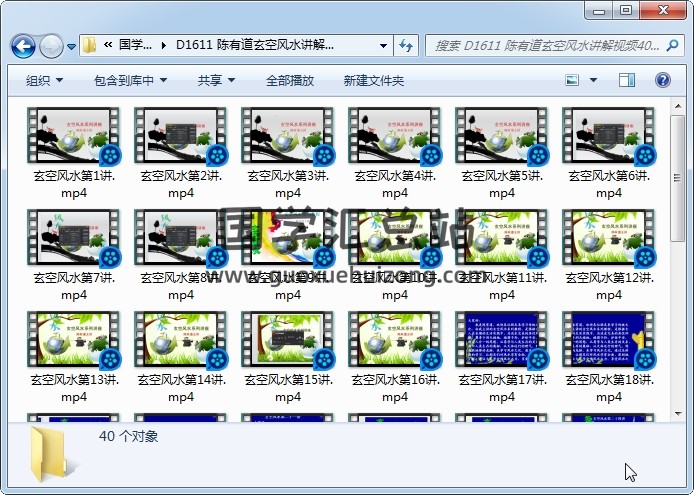Select video 玄空风水第2讲.mp4
The height and width of the screenshot is (495, 694).
181,153
